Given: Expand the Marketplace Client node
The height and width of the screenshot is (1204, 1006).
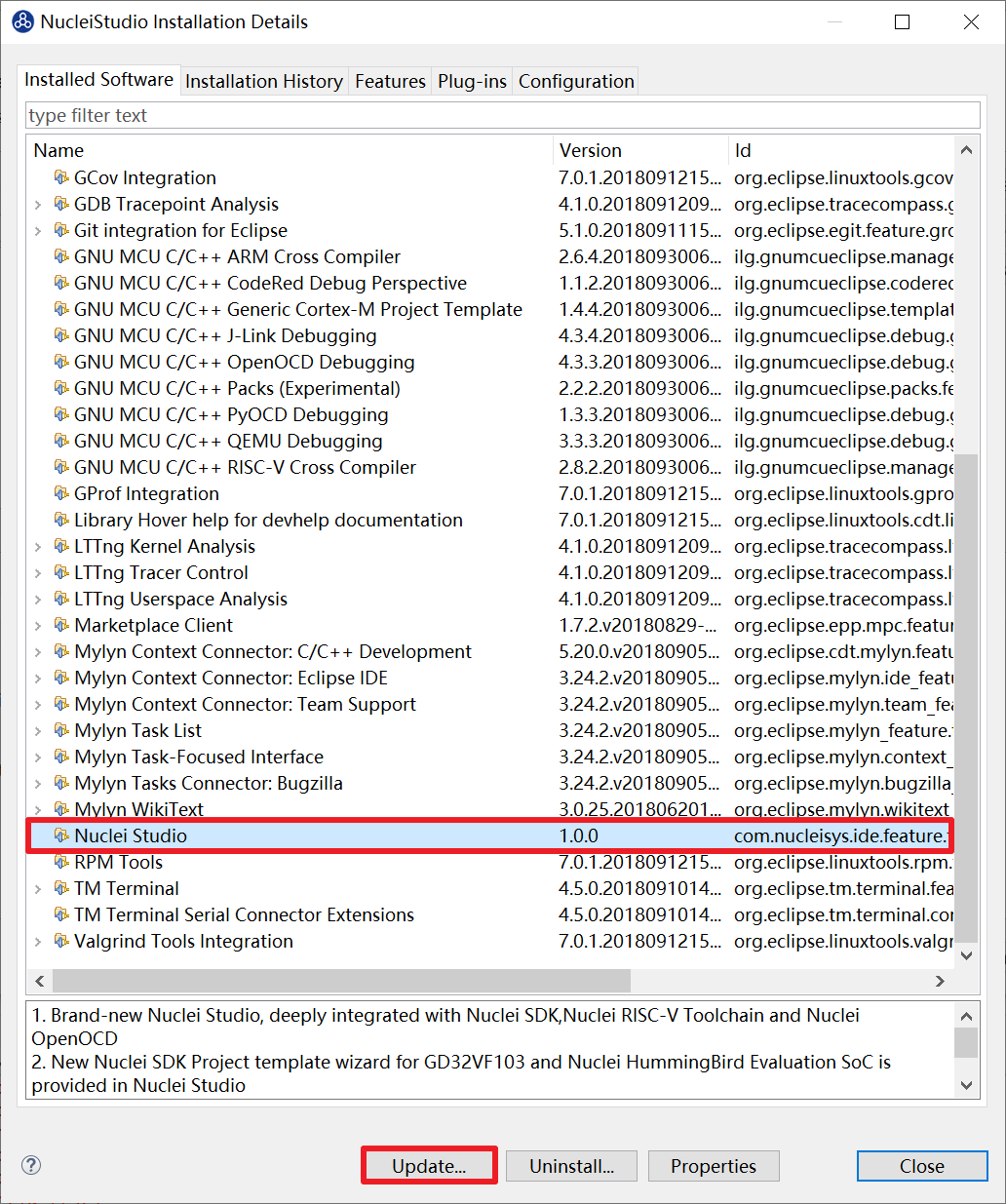Looking at the screenshot, I should pyautogui.click(x=38, y=626).
